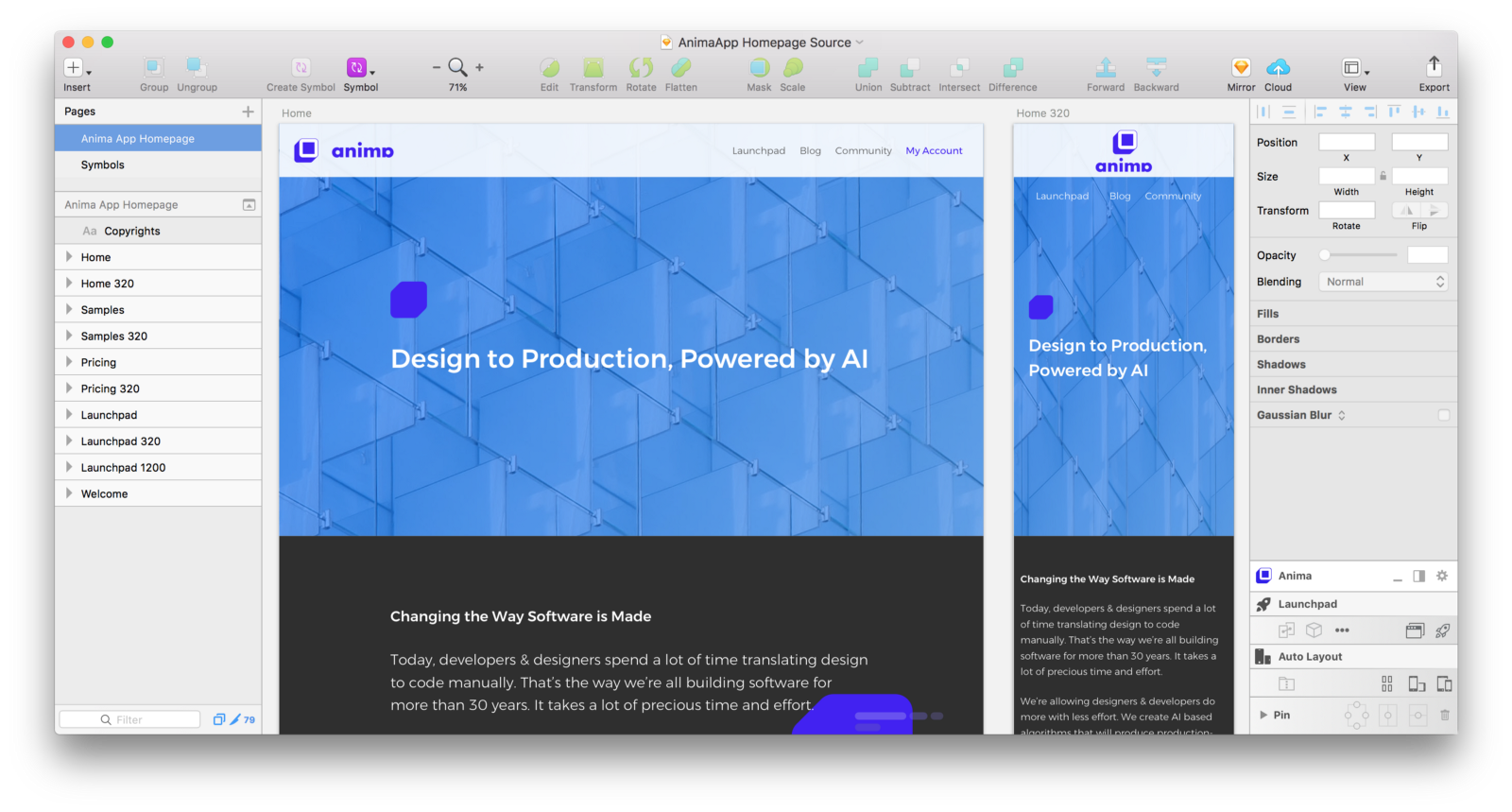Screen dimensions: 1512x812
Task: Select the Symbols page
Action: click(103, 164)
